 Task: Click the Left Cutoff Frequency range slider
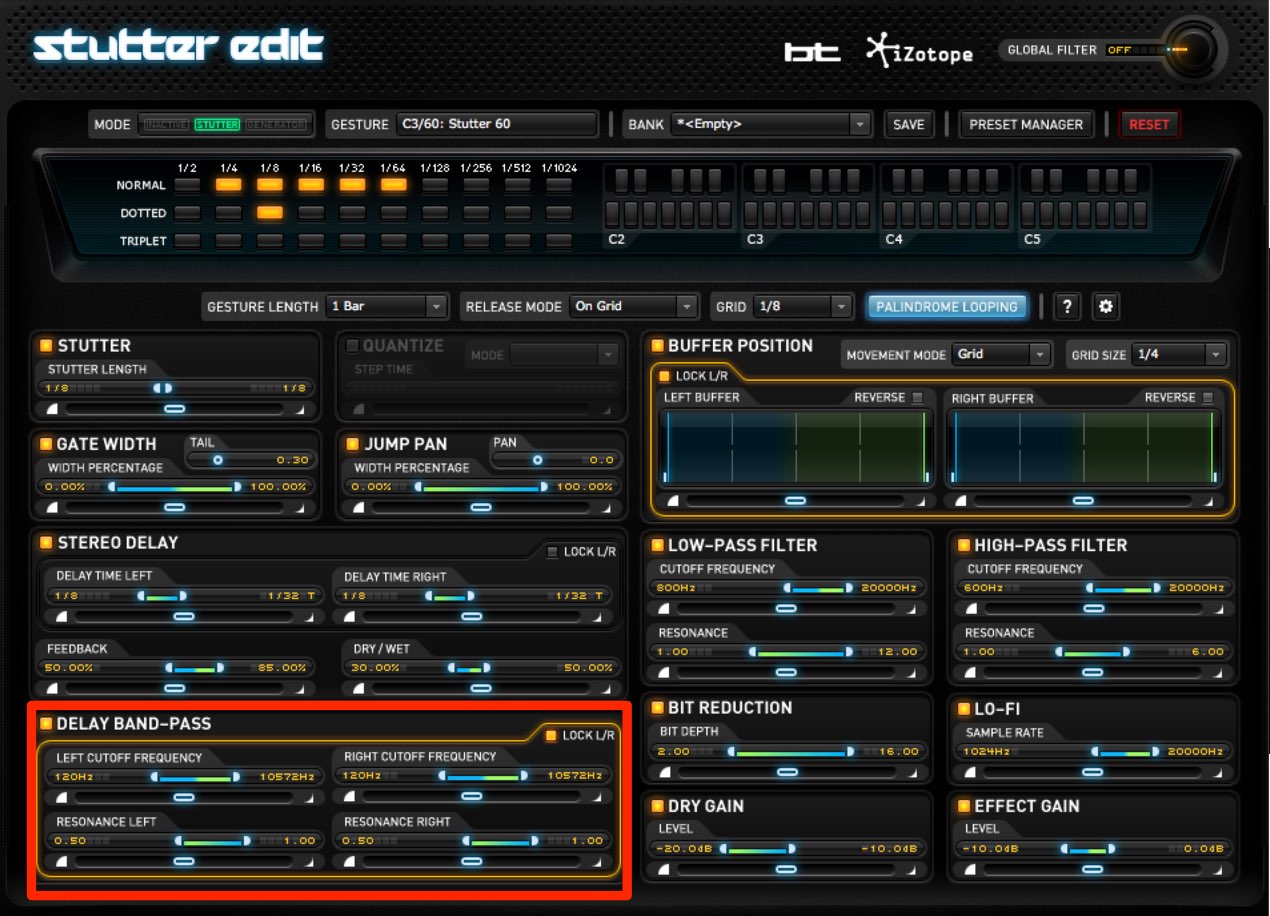(184, 776)
